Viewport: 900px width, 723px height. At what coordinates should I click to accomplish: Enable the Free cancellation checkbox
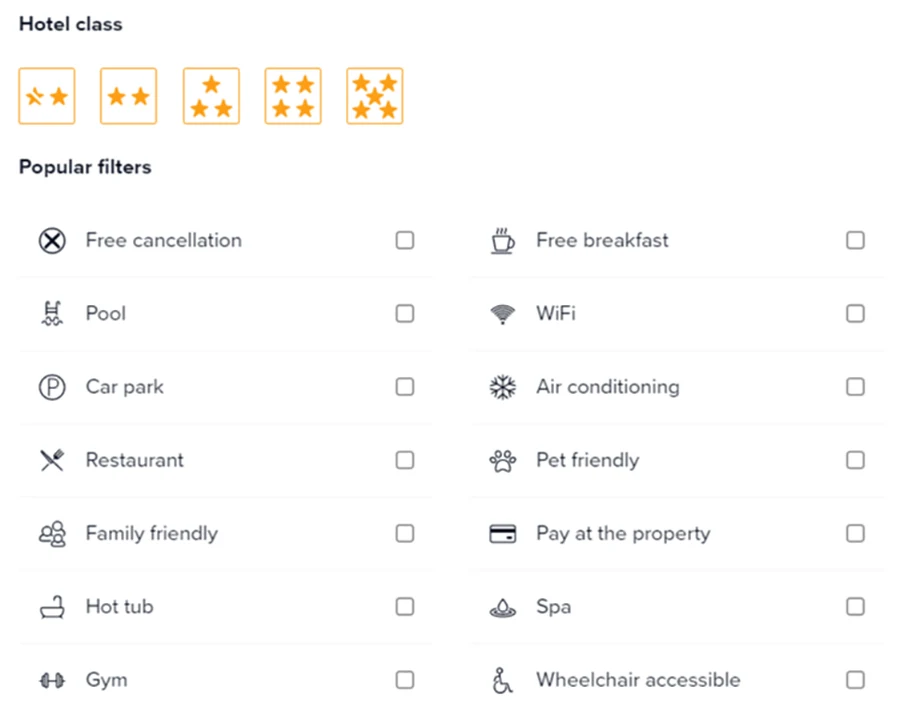click(405, 240)
